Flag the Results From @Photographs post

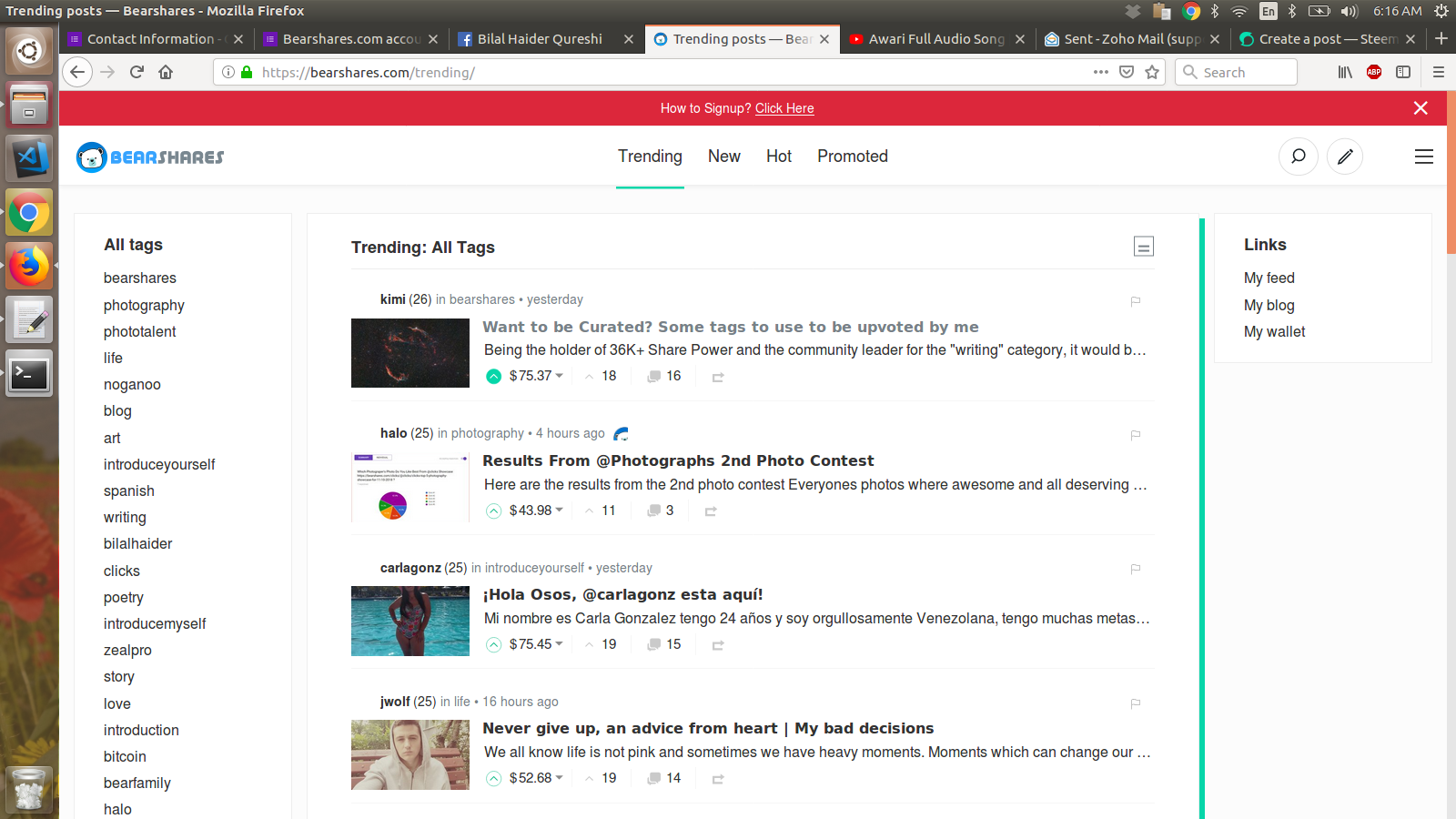[x=1135, y=435]
